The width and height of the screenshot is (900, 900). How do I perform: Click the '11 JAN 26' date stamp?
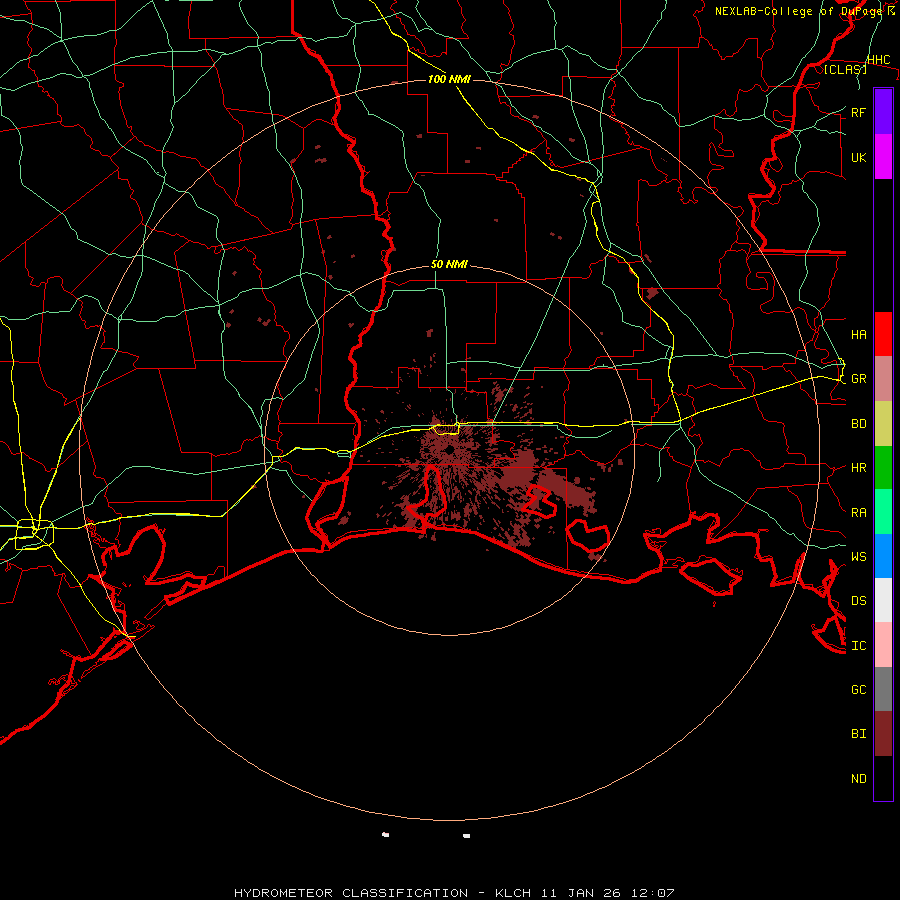(x=580, y=893)
